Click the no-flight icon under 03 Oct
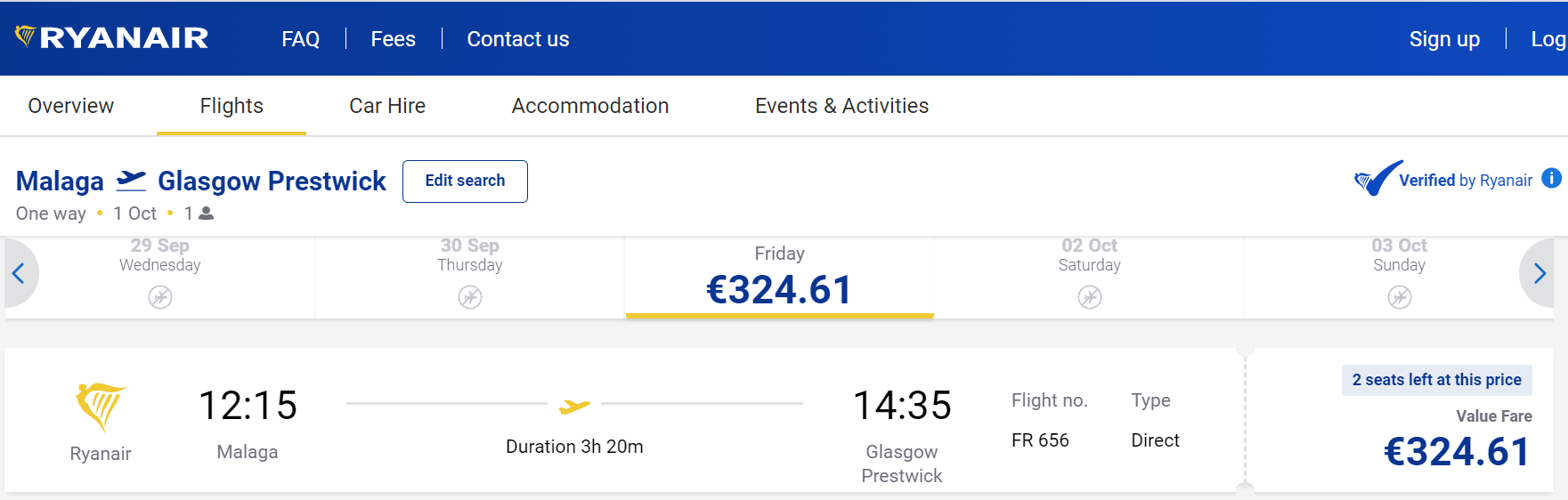Image resolution: width=1568 pixels, height=500 pixels. coord(1400,297)
